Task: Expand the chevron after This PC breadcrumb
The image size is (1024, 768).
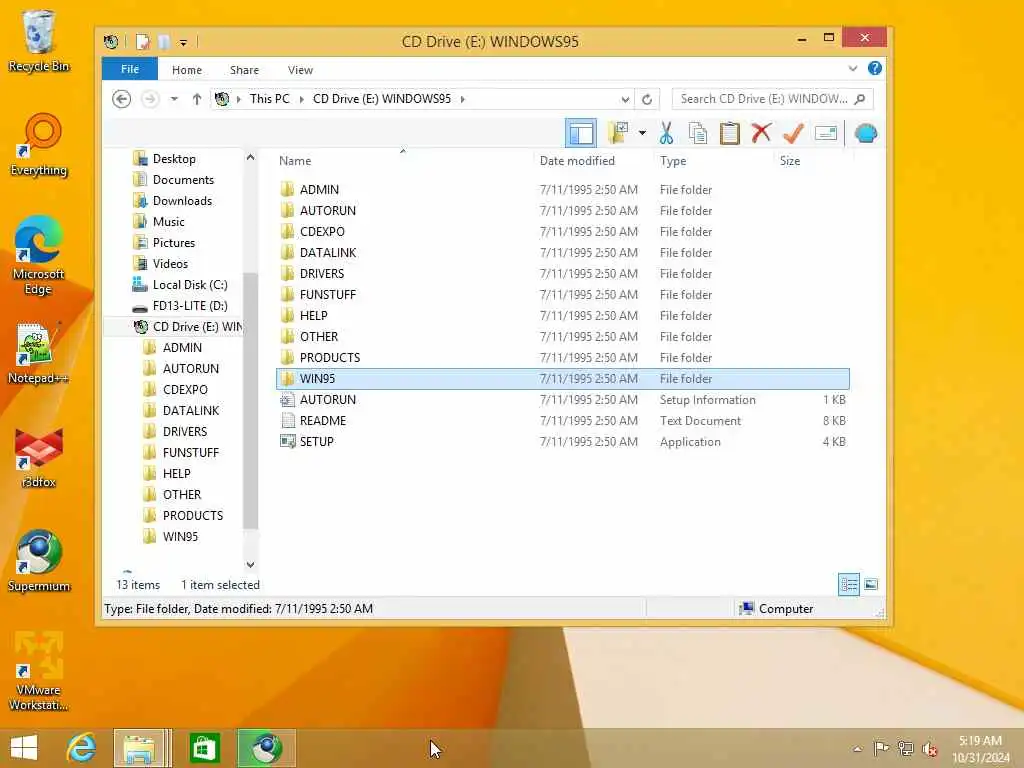Action: tap(302, 99)
